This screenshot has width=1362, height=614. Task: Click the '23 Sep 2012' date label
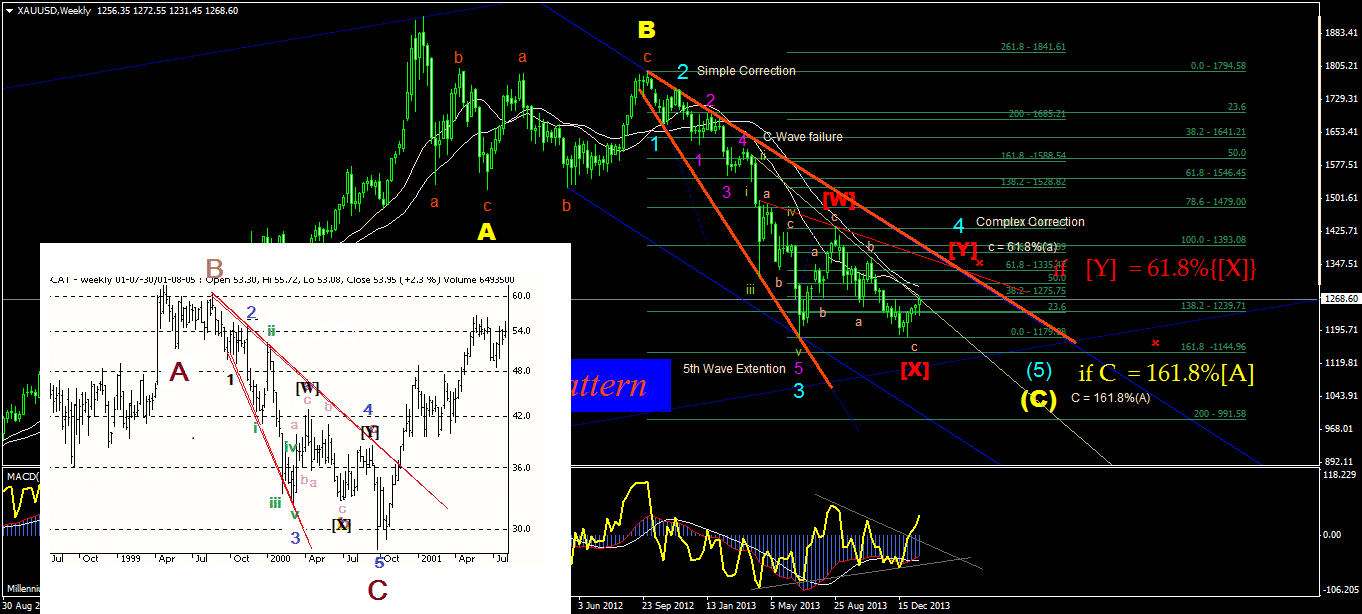pyautogui.click(x=667, y=605)
